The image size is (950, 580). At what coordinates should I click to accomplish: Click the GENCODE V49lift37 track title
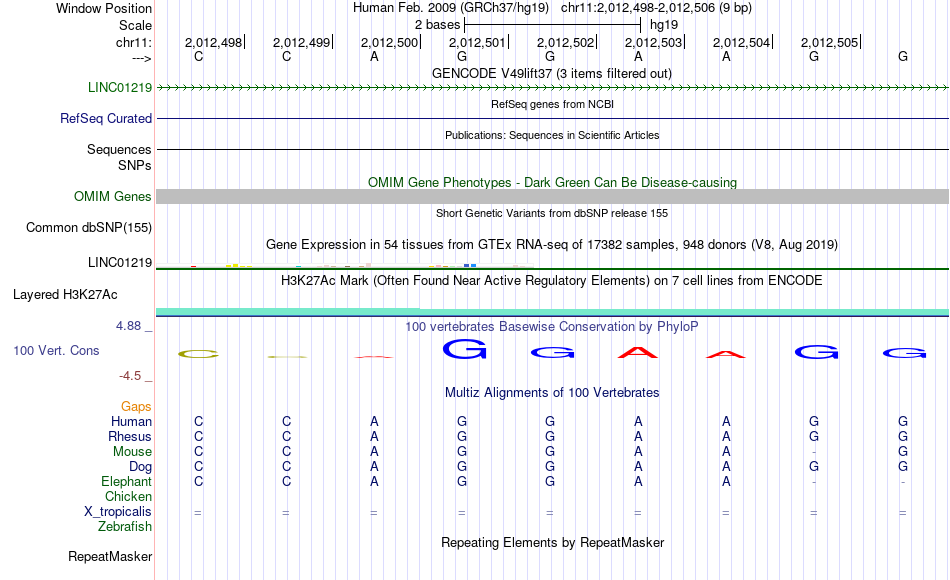551,73
